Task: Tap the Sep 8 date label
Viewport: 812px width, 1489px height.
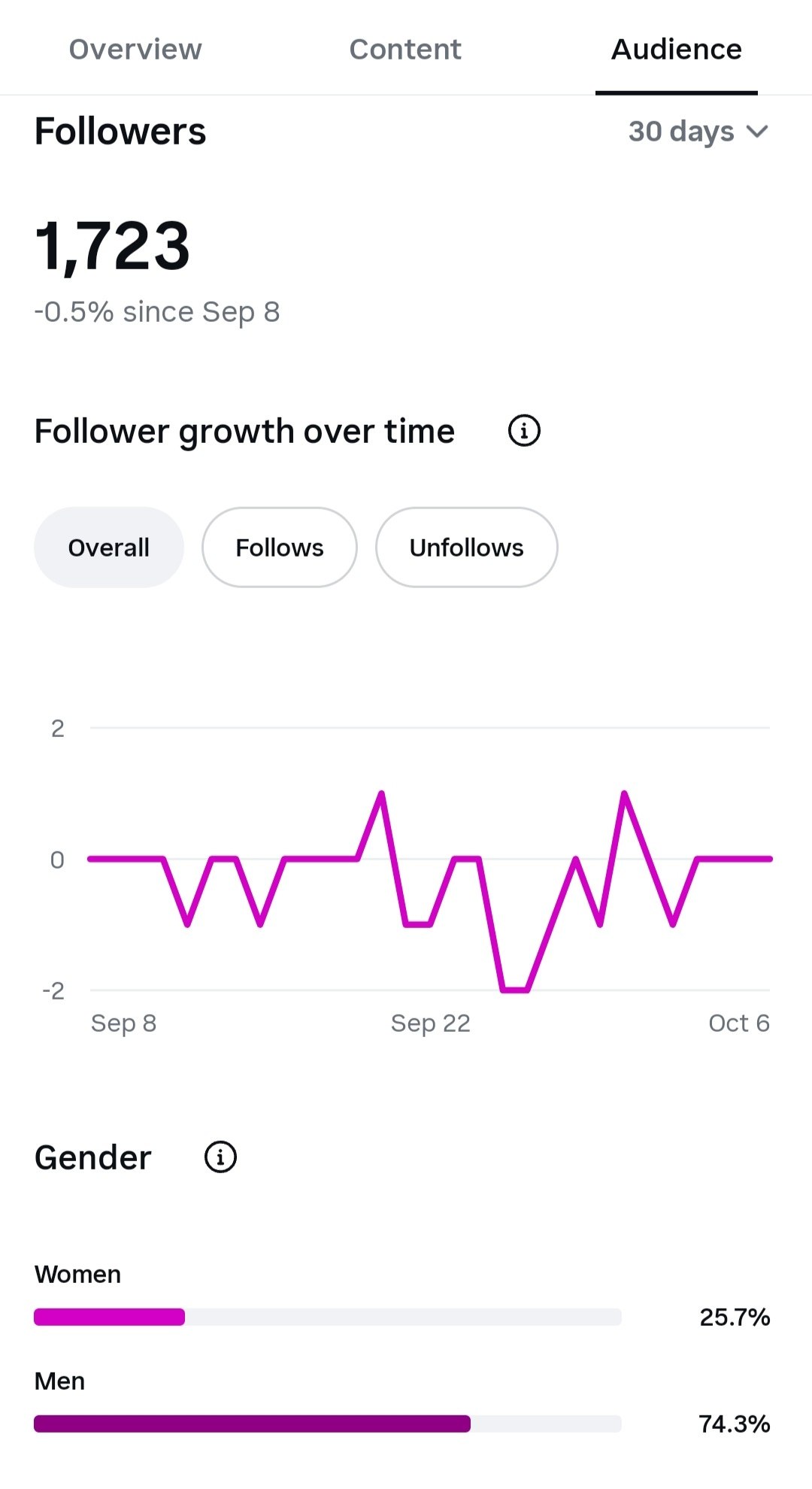Action: [x=123, y=1023]
